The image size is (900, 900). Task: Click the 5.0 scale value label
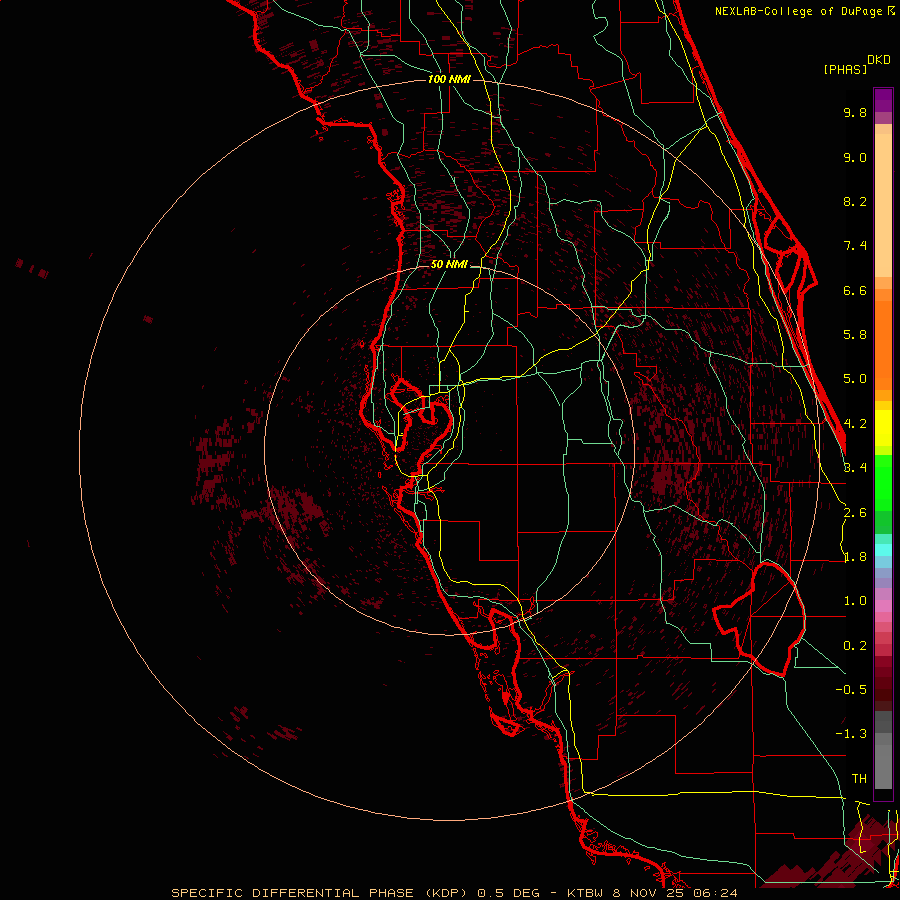(x=855, y=379)
